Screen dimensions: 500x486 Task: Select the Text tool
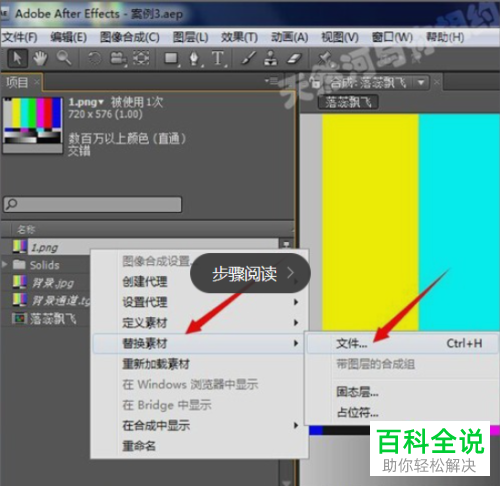(x=218, y=58)
